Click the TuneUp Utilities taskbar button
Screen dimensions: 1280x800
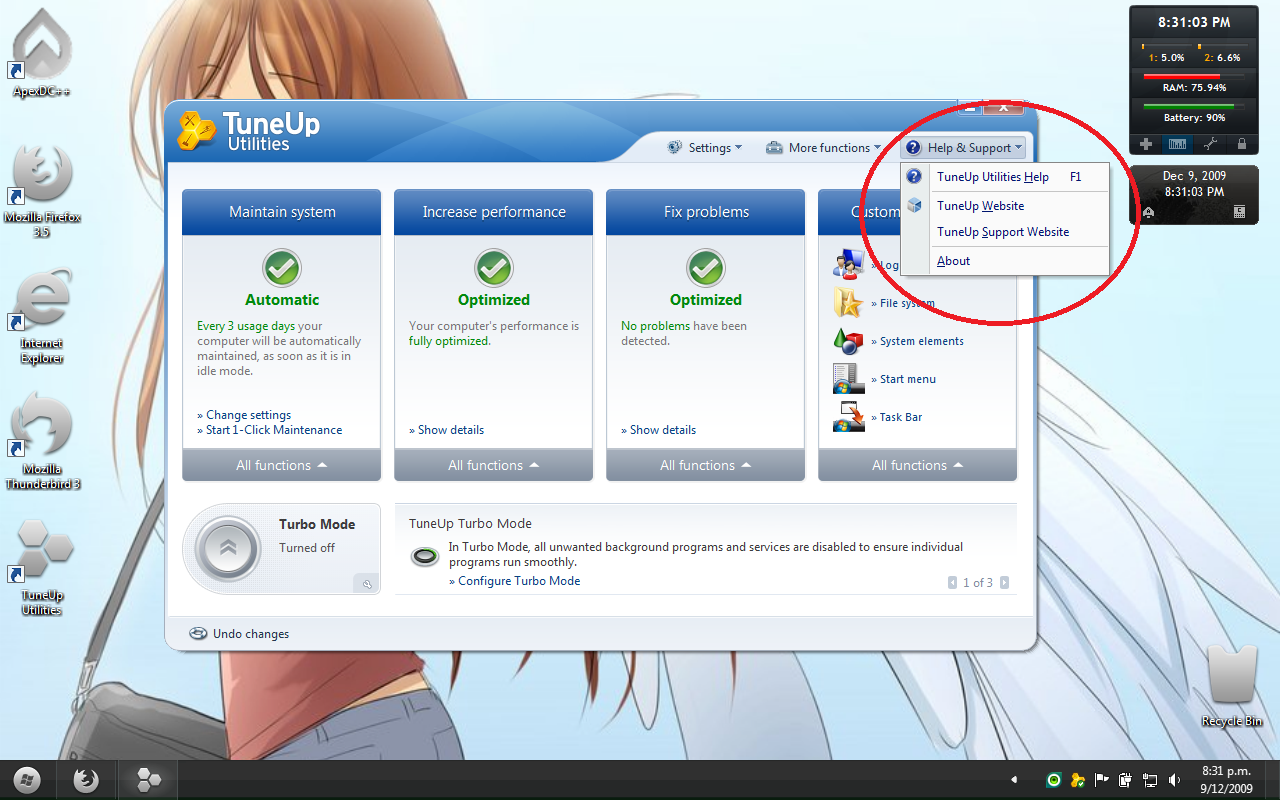click(148, 780)
